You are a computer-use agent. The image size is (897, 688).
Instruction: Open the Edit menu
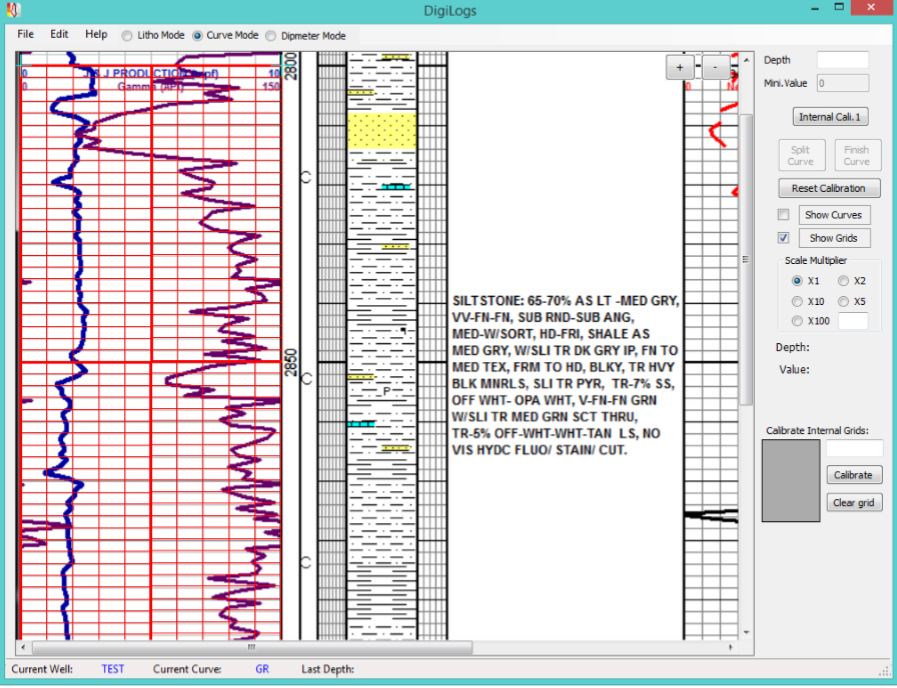coord(59,34)
